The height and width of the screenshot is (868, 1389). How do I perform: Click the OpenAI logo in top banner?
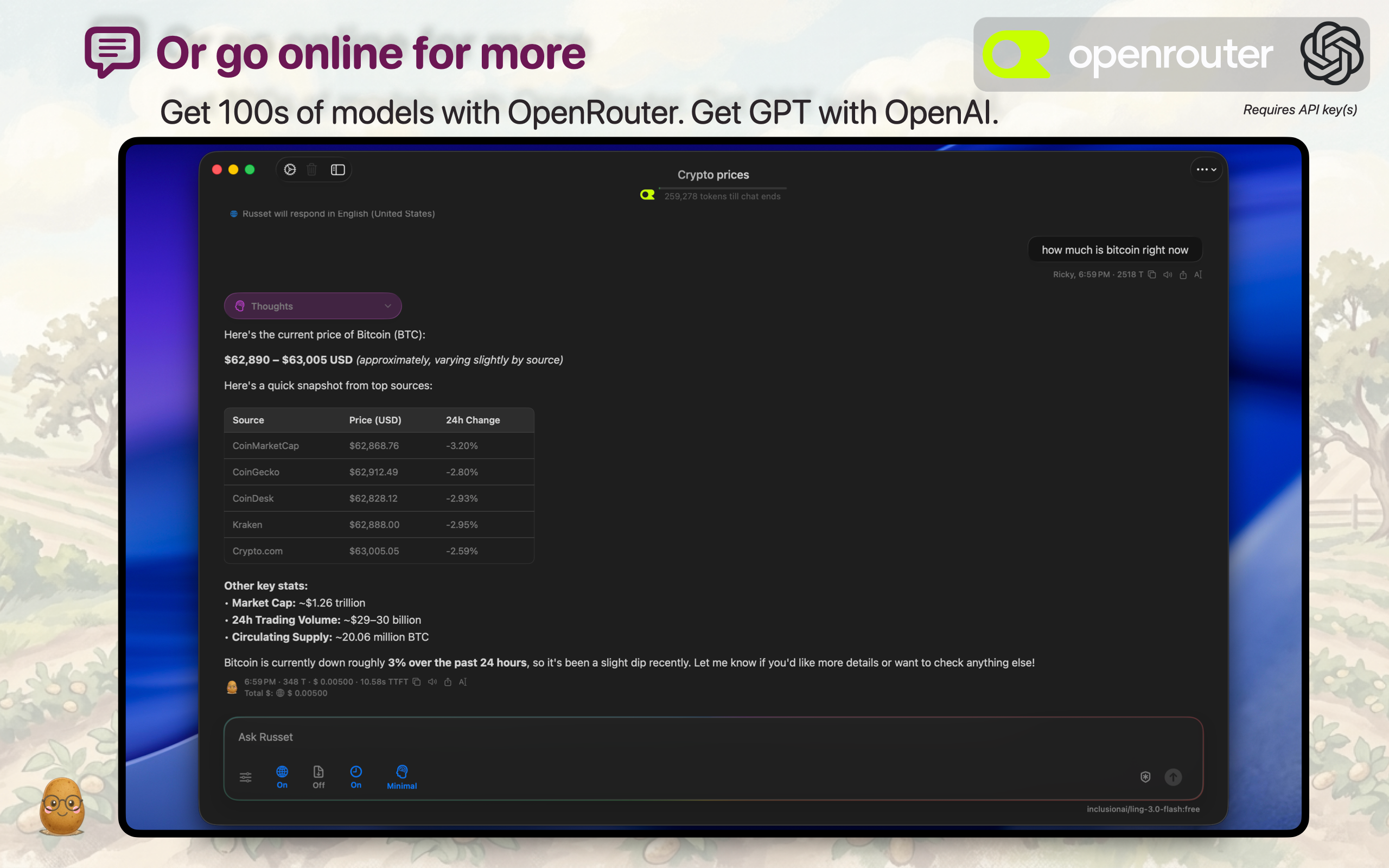point(1331,53)
